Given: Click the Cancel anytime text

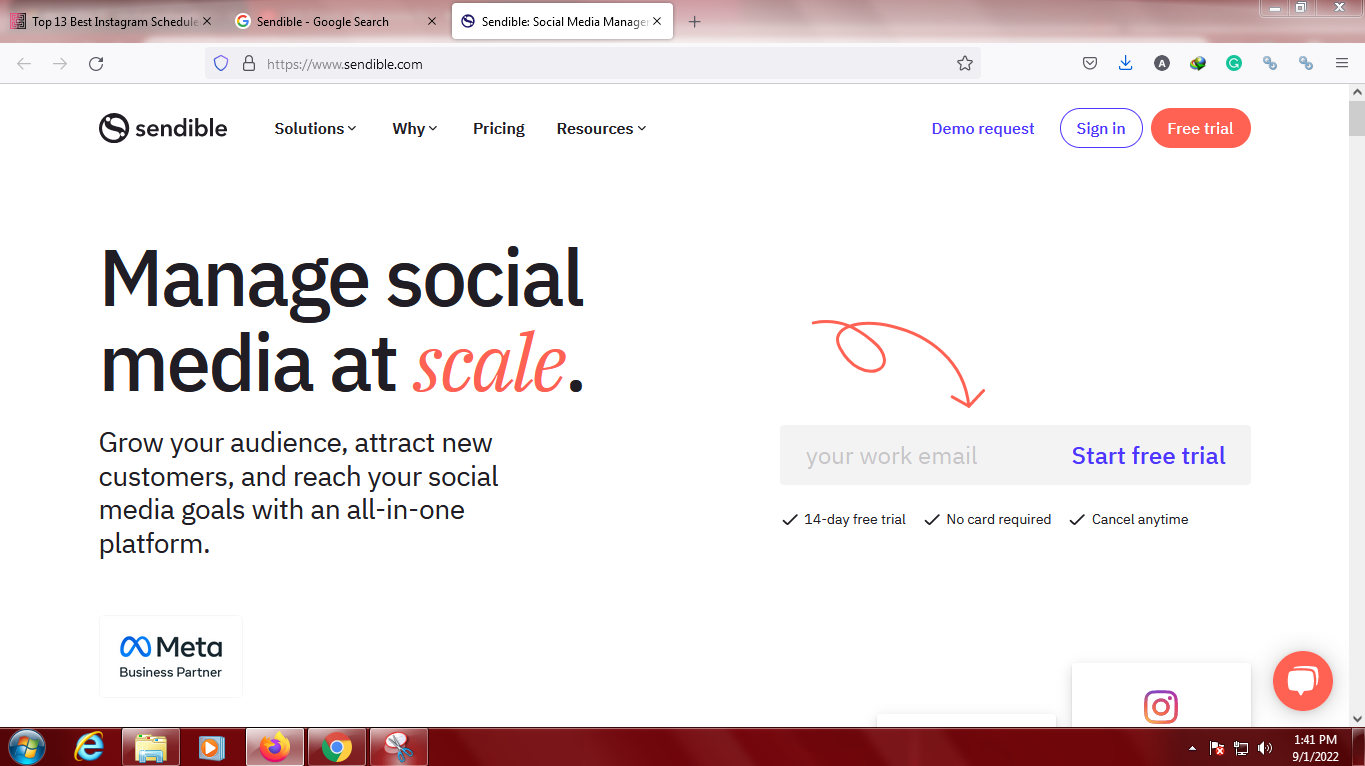Looking at the screenshot, I should coord(1140,519).
